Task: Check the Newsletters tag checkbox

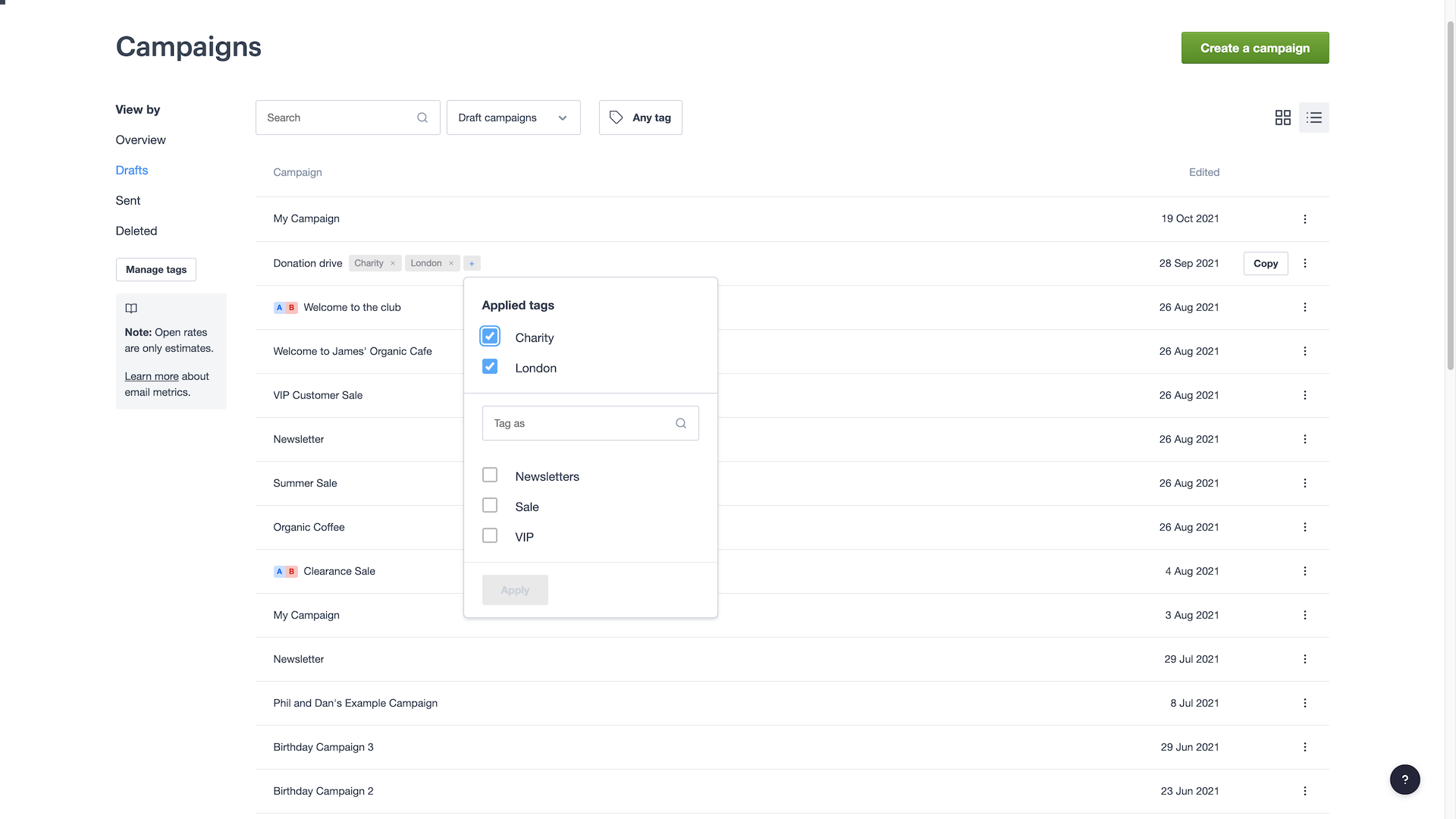Action: click(x=490, y=475)
